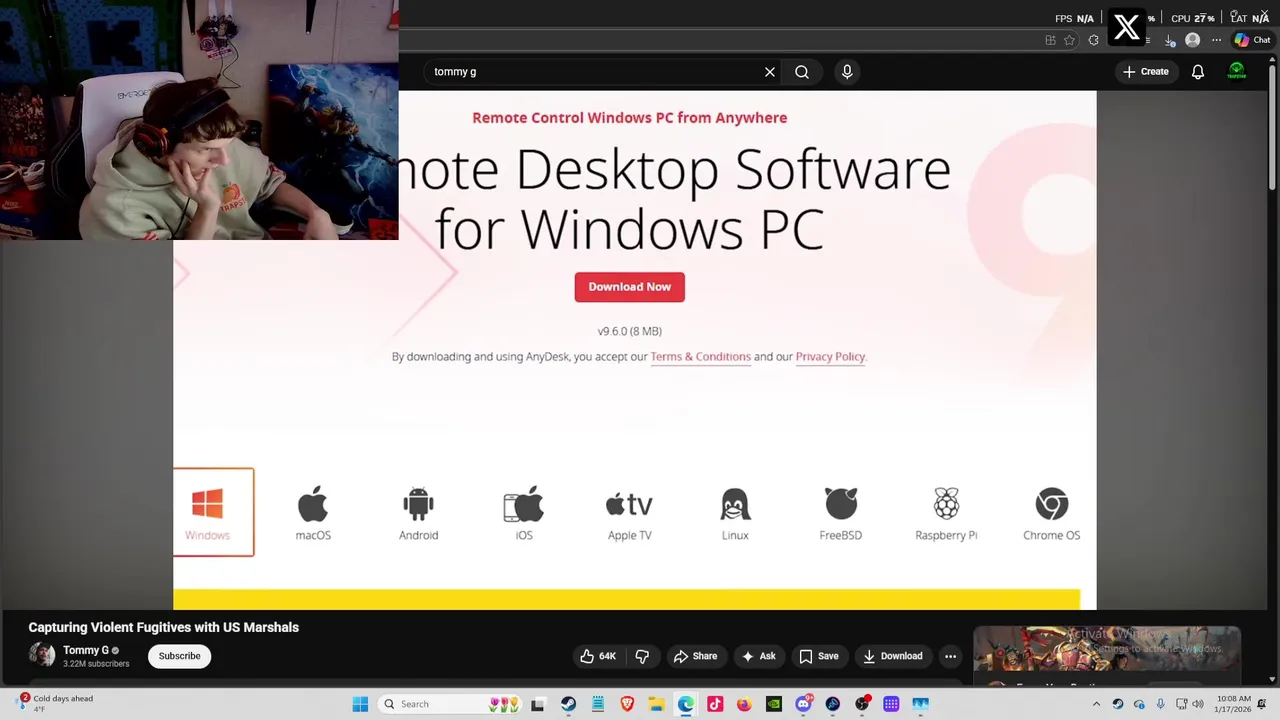The height and width of the screenshot is (720, 1280).
Task: Launch Steam from the taskbar
Action: 568,704
